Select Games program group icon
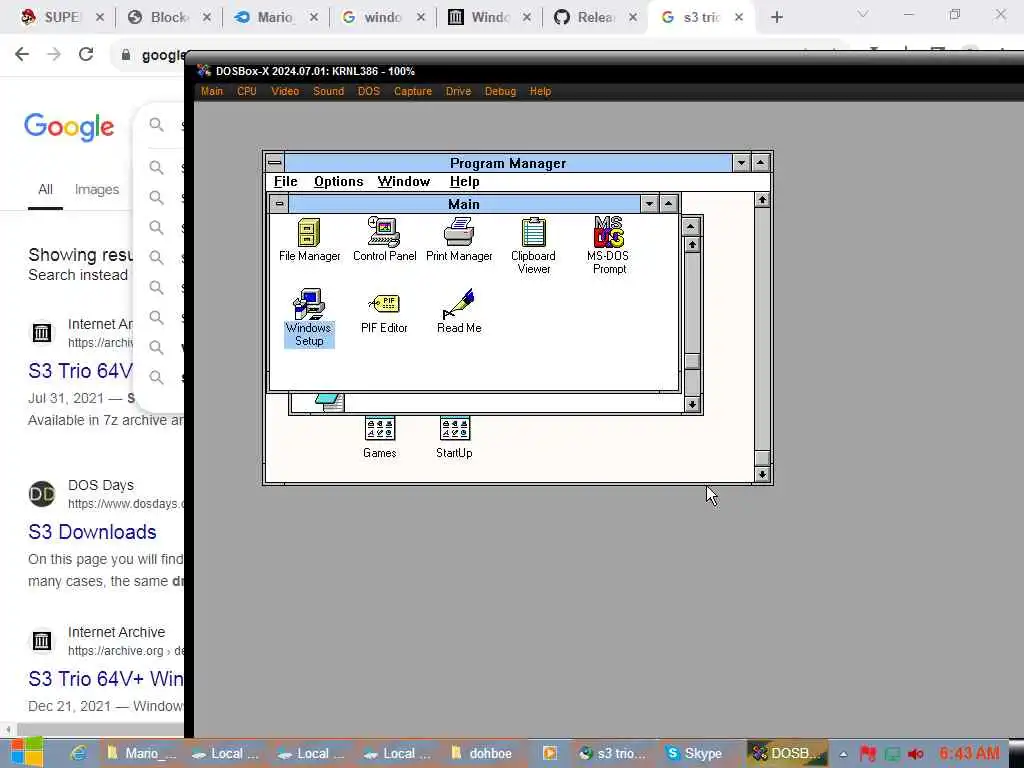The width and height of the screenshot is (1024, 768). [x=379, y=438]
